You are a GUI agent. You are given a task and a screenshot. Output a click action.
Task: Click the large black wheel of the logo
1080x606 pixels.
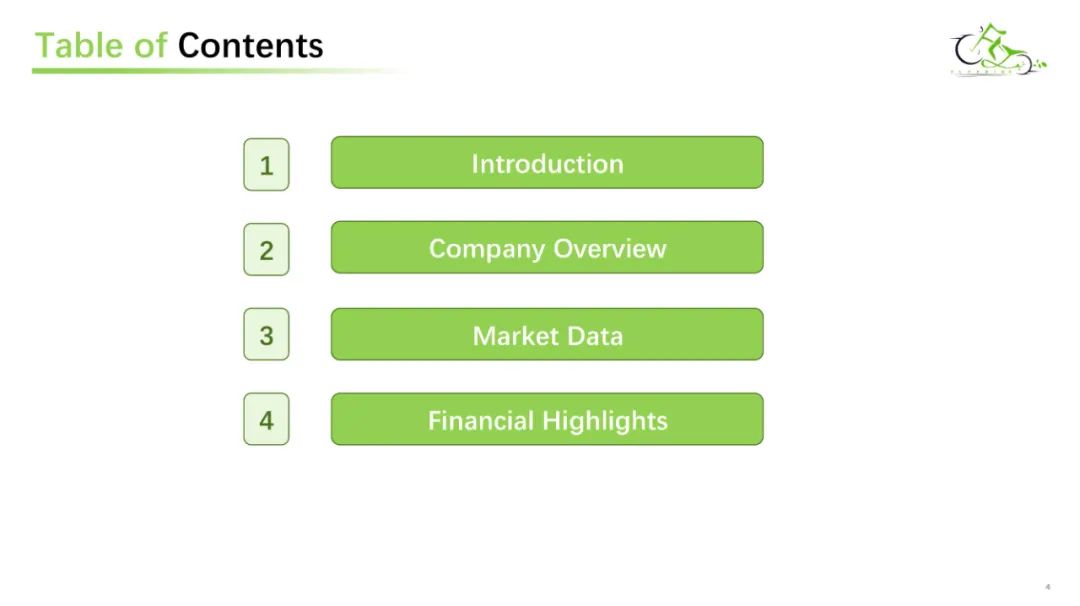(968, 50)
